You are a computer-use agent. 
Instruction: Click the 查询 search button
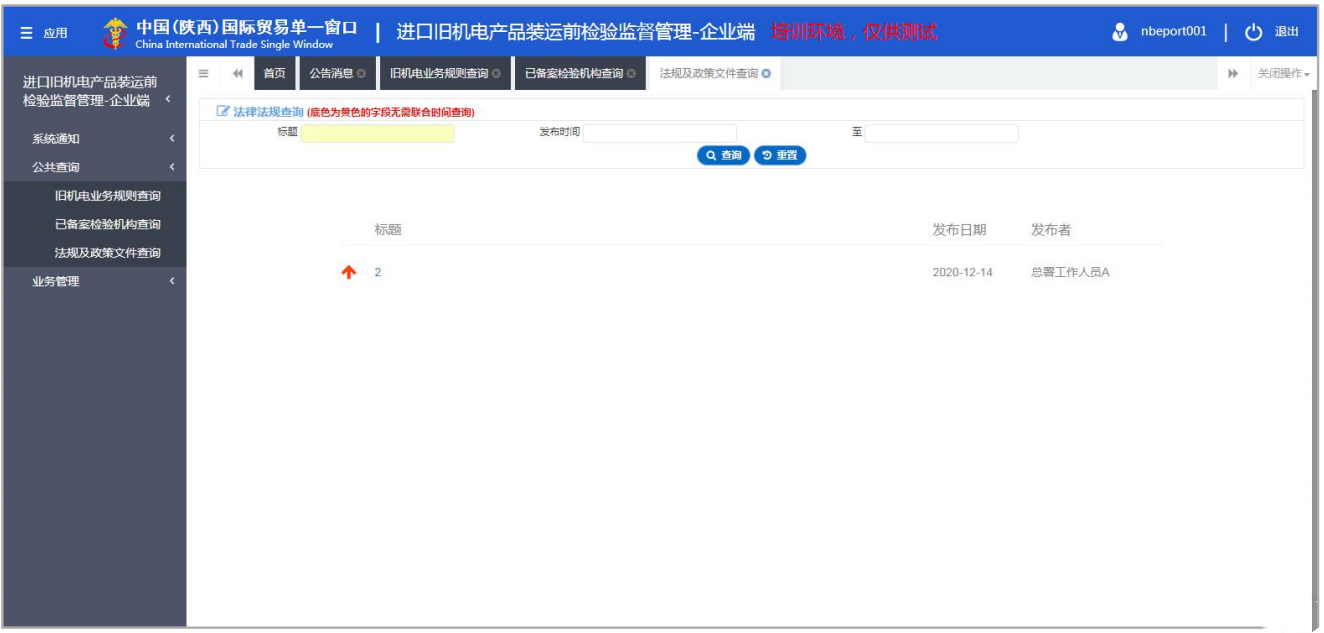tap(724, 155)
